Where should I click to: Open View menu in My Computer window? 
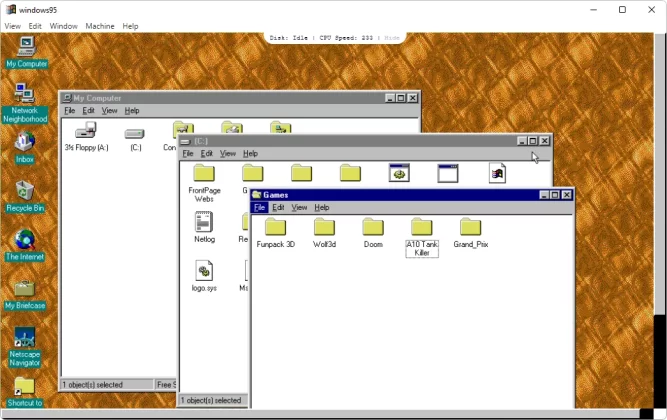109,111
